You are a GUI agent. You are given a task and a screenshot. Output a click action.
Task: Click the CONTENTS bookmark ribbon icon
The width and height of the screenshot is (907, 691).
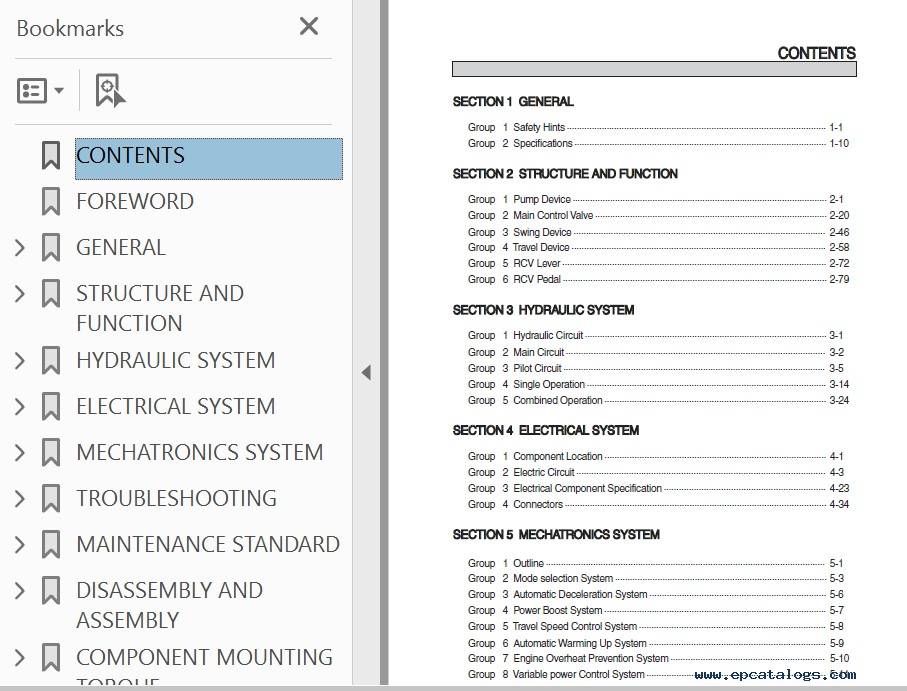pyautogui.click(x=51, y=155)
